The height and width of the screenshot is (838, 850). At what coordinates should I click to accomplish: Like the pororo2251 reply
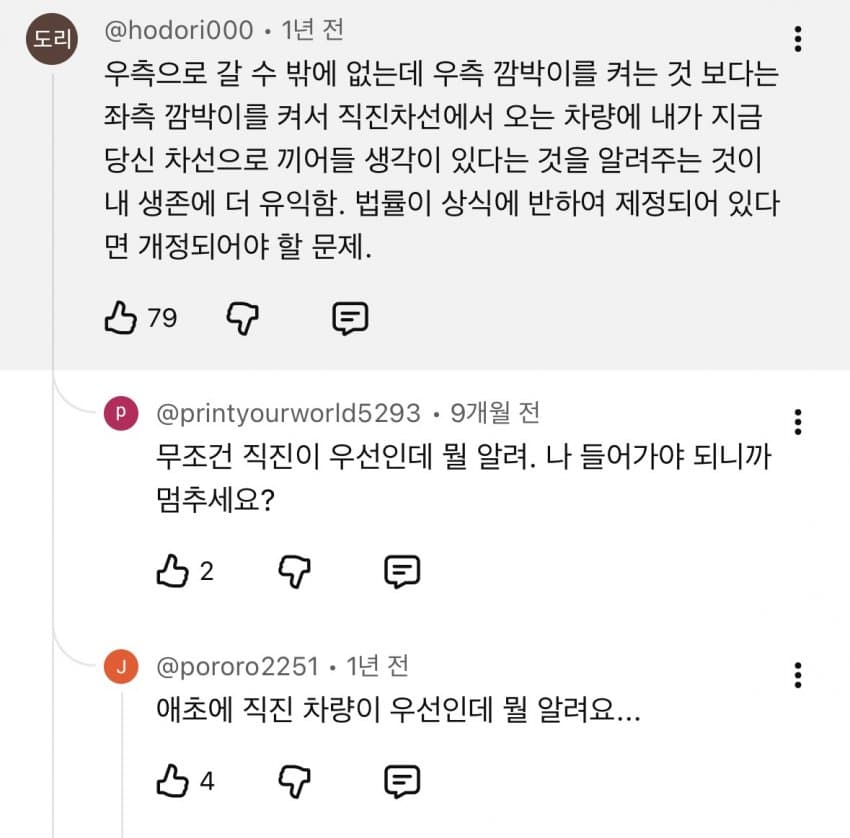click(173, 780)
